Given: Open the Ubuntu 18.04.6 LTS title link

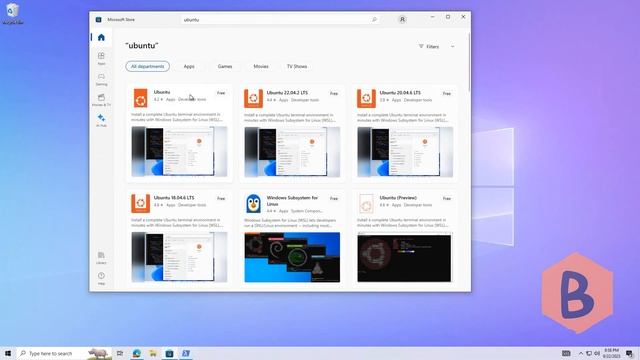Looking at the screenshot, I should click(x=174, y=198).
